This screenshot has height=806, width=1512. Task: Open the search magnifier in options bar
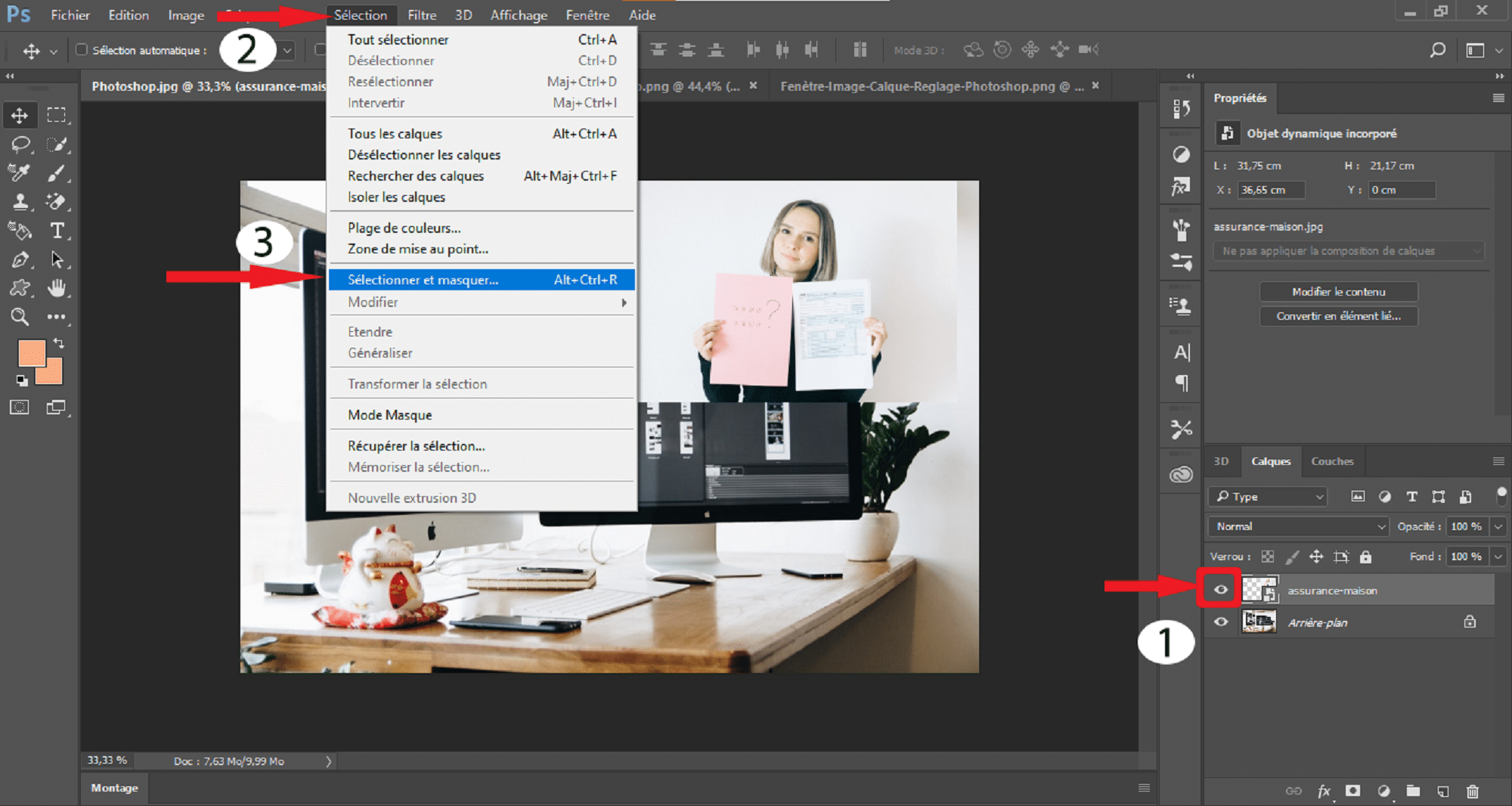1438,50
